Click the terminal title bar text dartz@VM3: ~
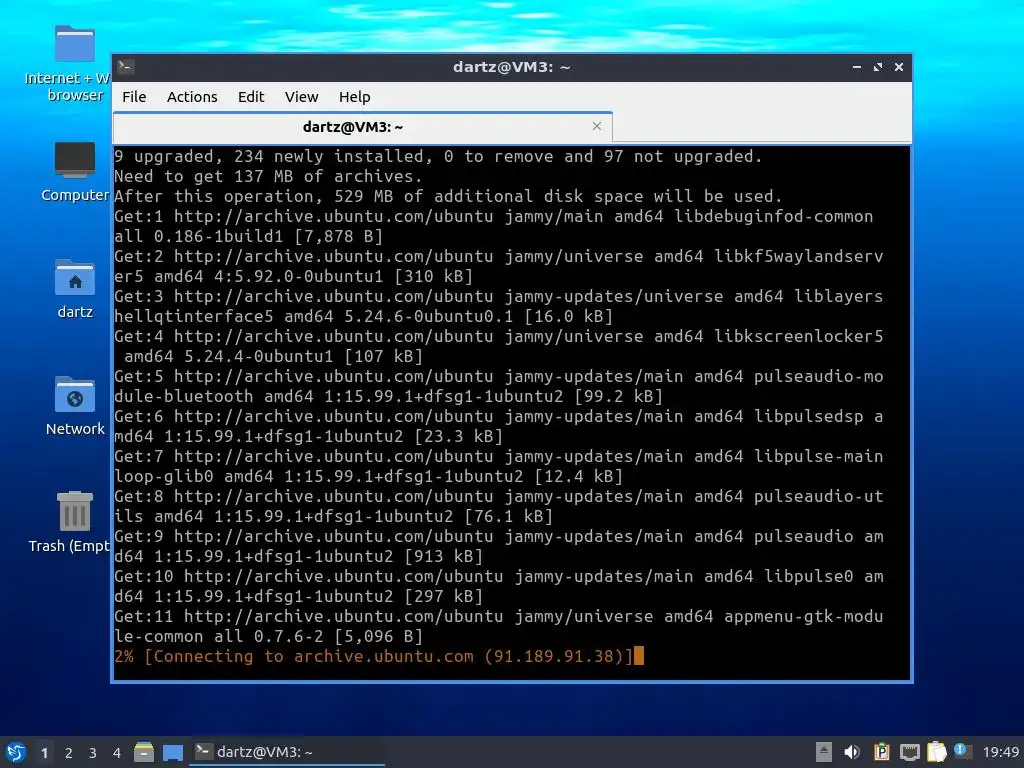Viewport: 1024px width, 768px height. click(x=511, y=67)
